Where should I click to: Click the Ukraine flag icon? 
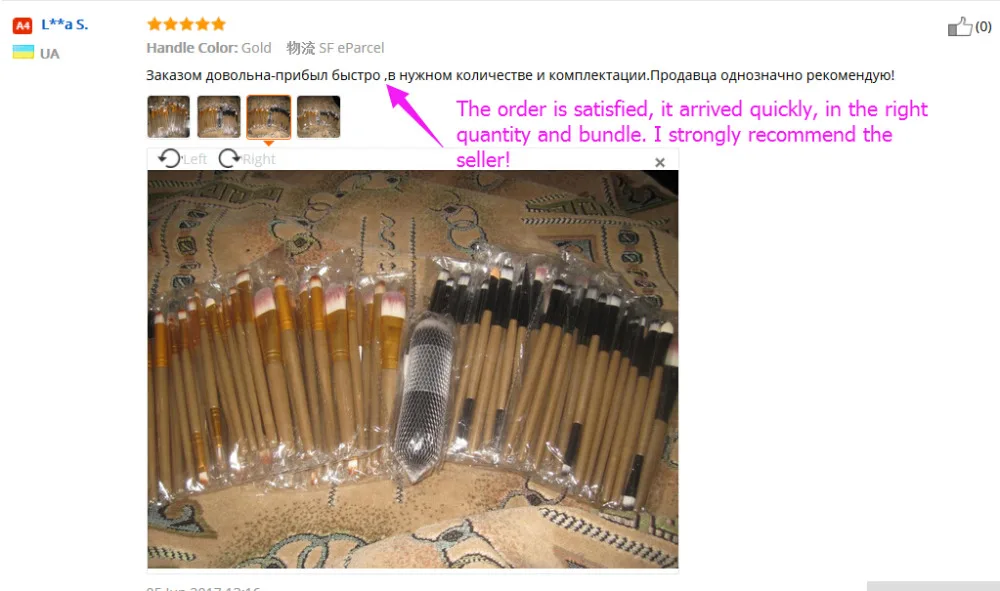click(x=23, y=52)
